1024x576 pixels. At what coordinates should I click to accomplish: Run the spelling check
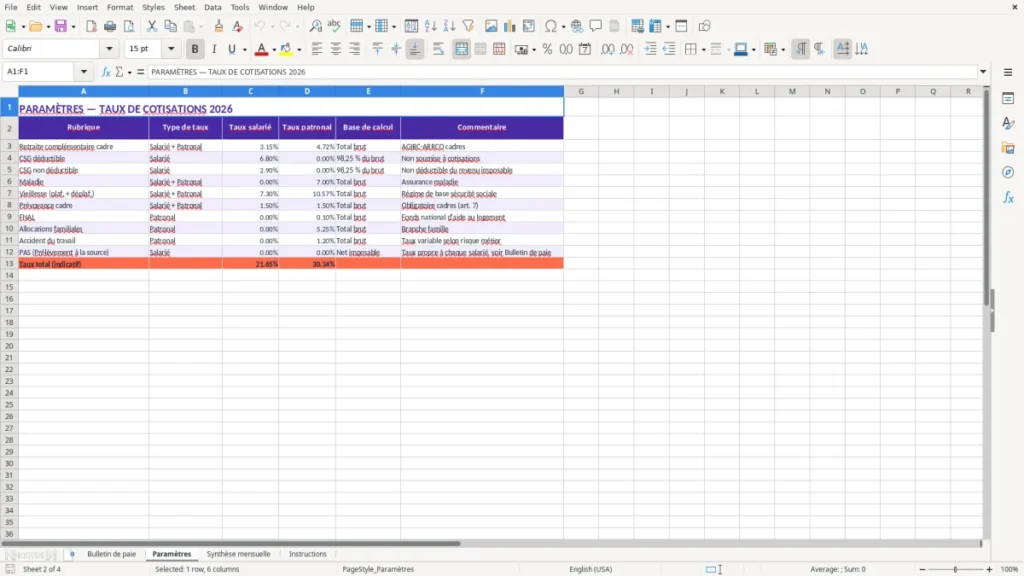334,26
